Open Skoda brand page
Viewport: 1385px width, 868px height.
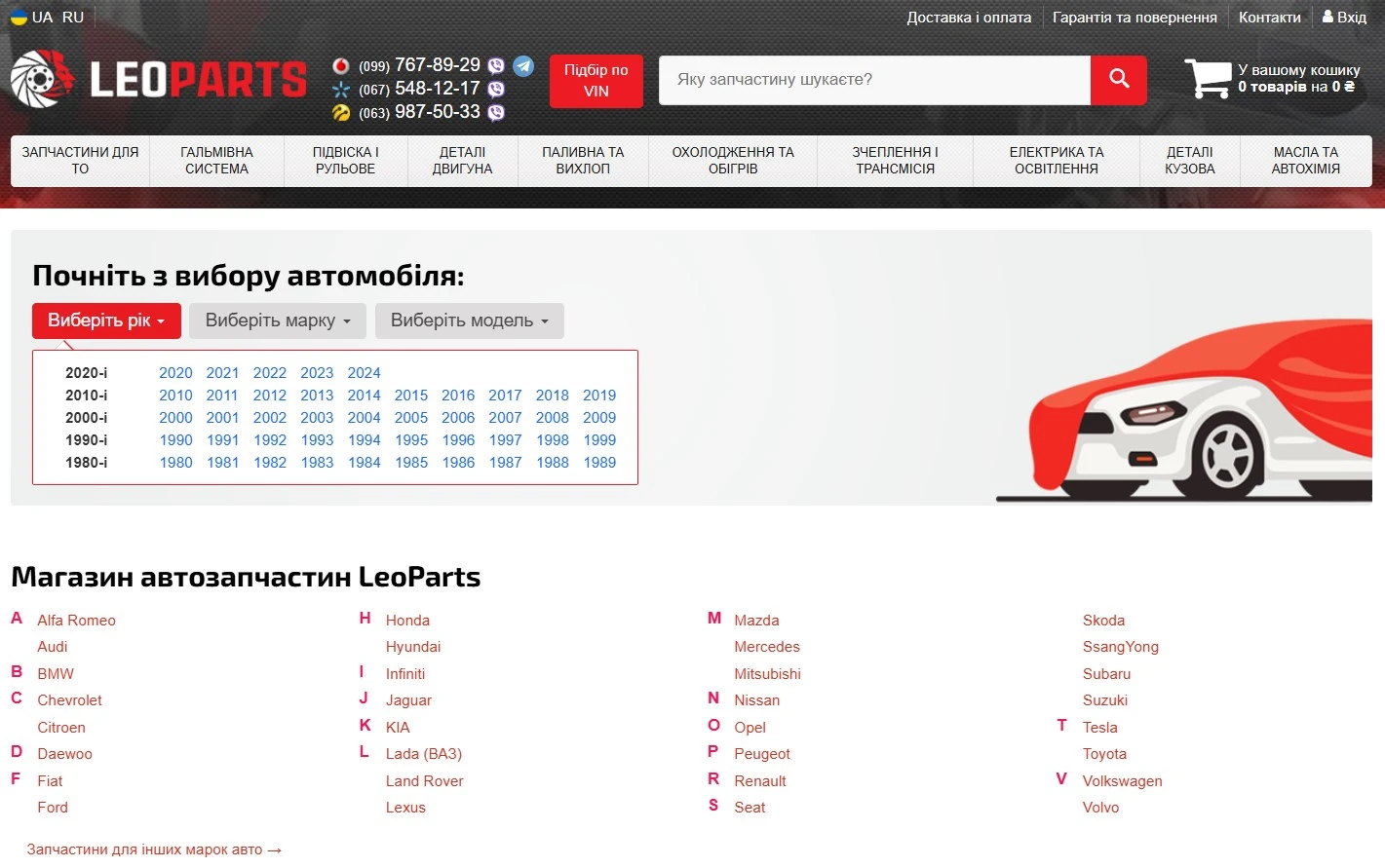1103,621
